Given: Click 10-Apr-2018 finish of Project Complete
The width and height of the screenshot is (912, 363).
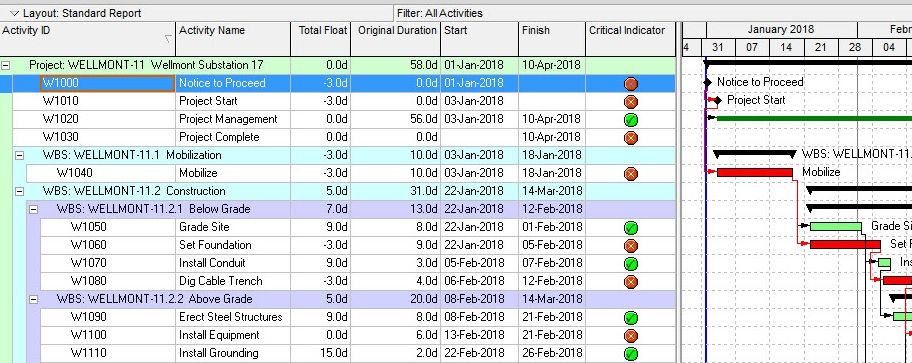Looking at the screenshot, I should click(x=551, y=137).
